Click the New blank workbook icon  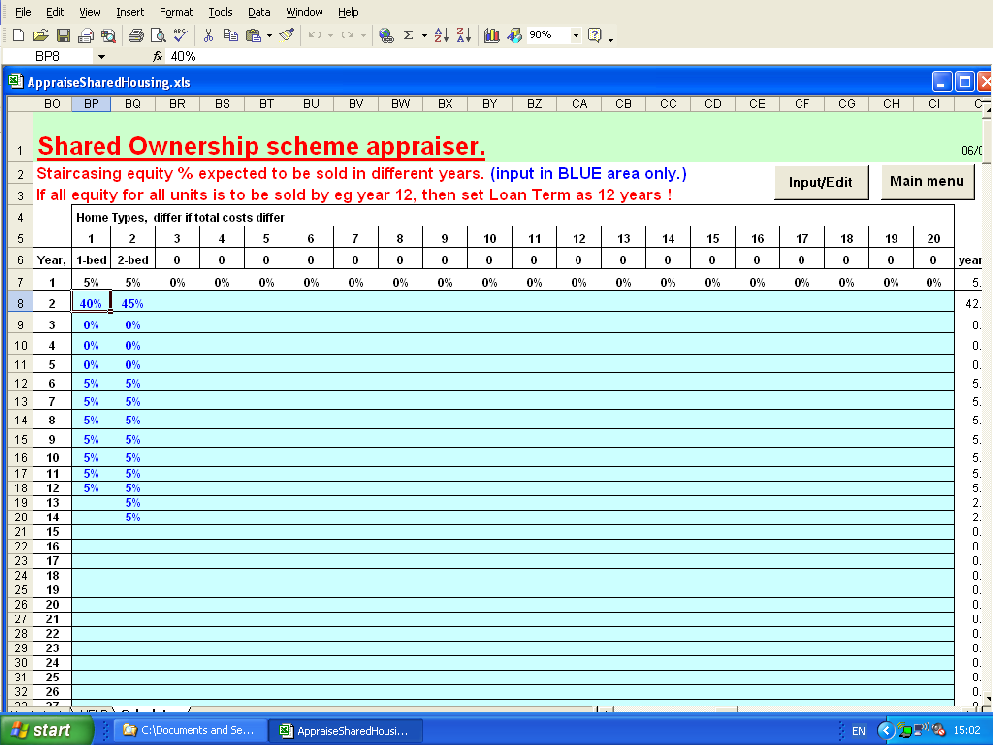(x=18, y=35)
